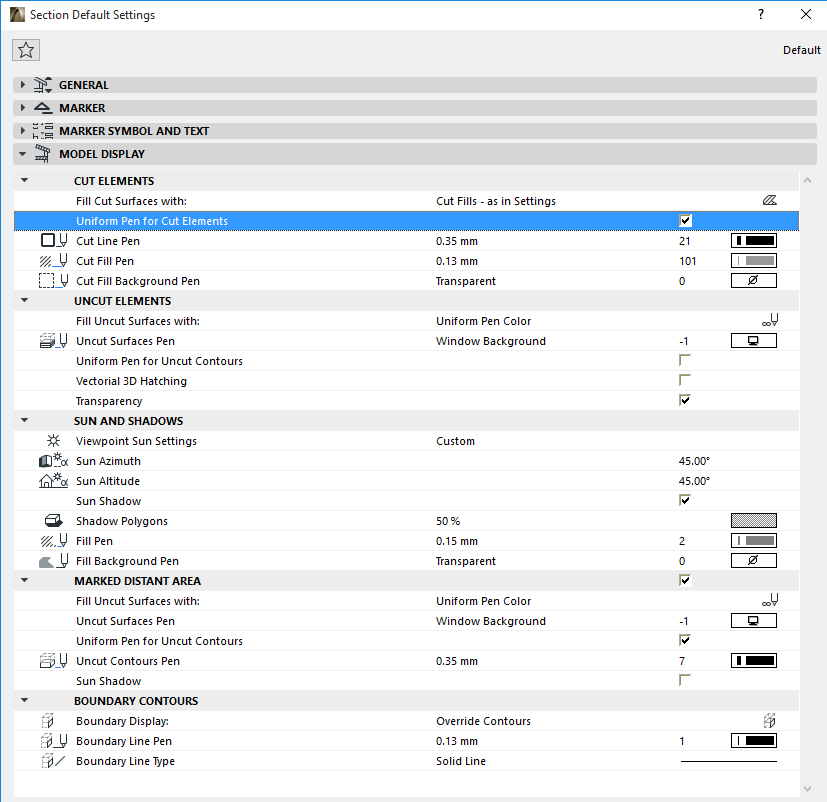
Task: Expand MARKER SYMBOL AND TEXT panel arrow
Action: 22,130
